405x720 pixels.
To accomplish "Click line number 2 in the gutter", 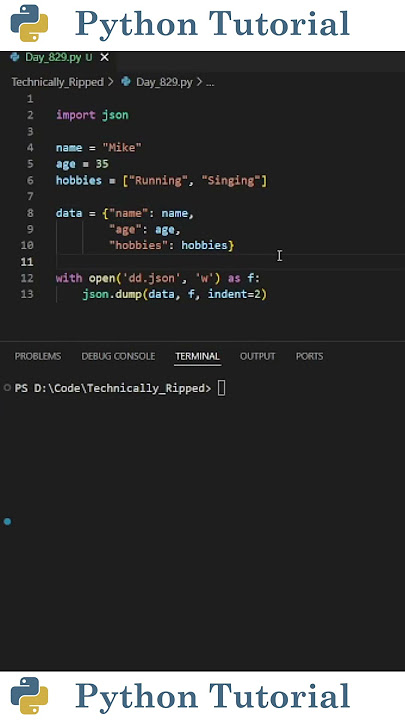I will pos(30,115).
